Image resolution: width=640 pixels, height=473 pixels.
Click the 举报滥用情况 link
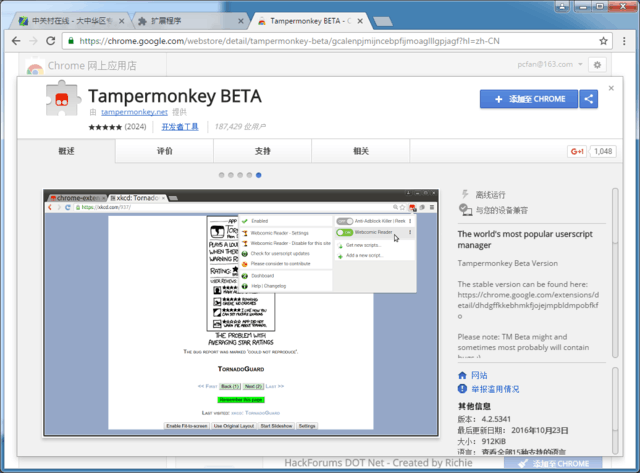point(495,389)
